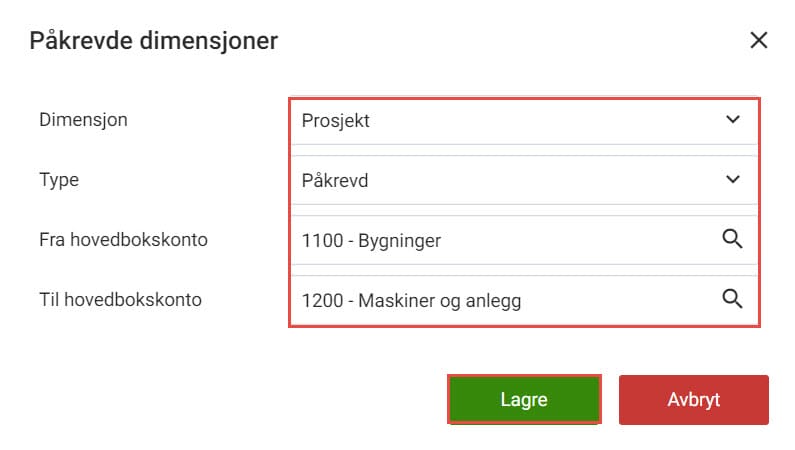
Task: Look up to-account via Maskiner magnifier
Action: pyautogui.click(x=732, y=298)
